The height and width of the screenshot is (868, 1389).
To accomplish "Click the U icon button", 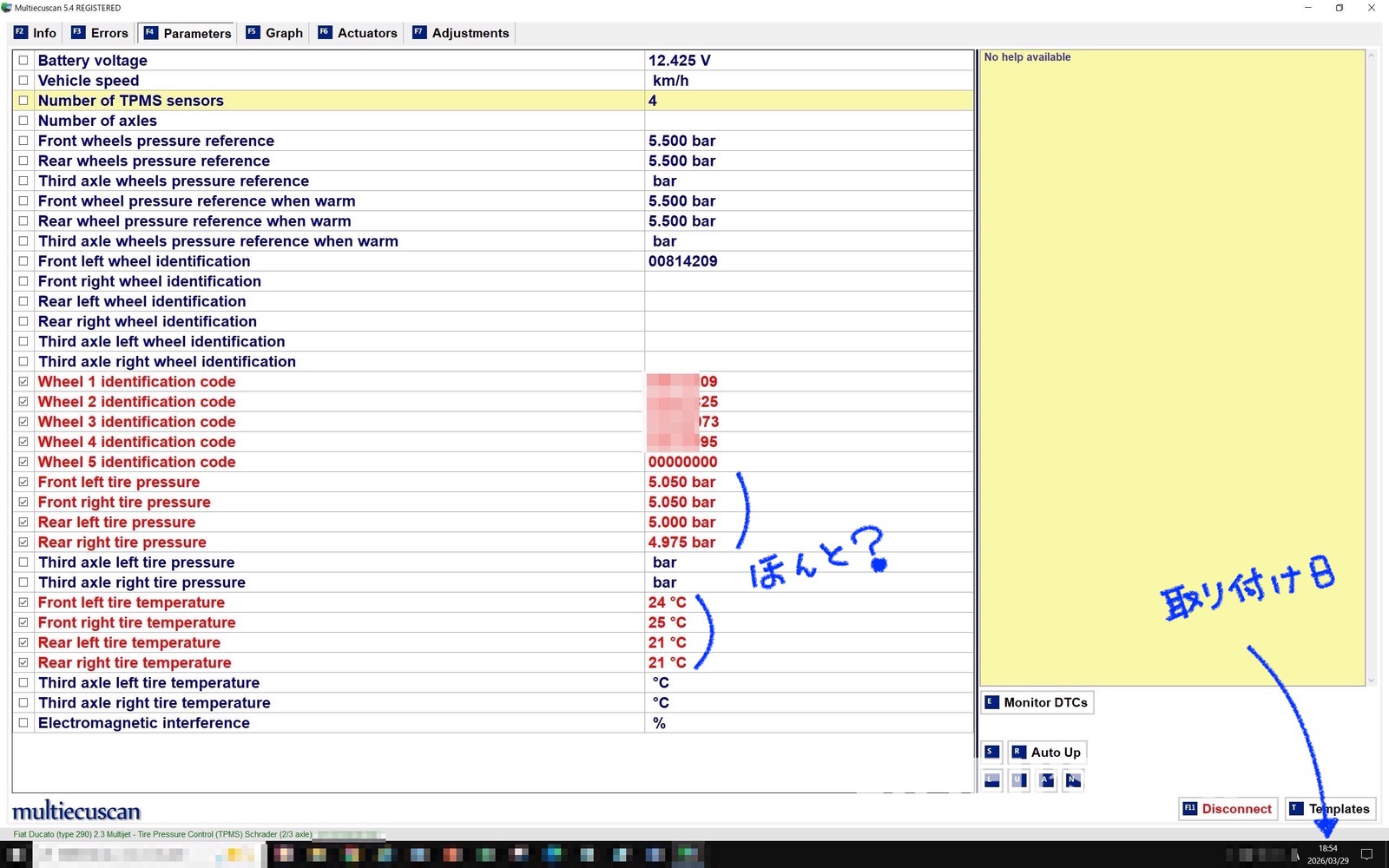I will click(x=1019, y=780).
